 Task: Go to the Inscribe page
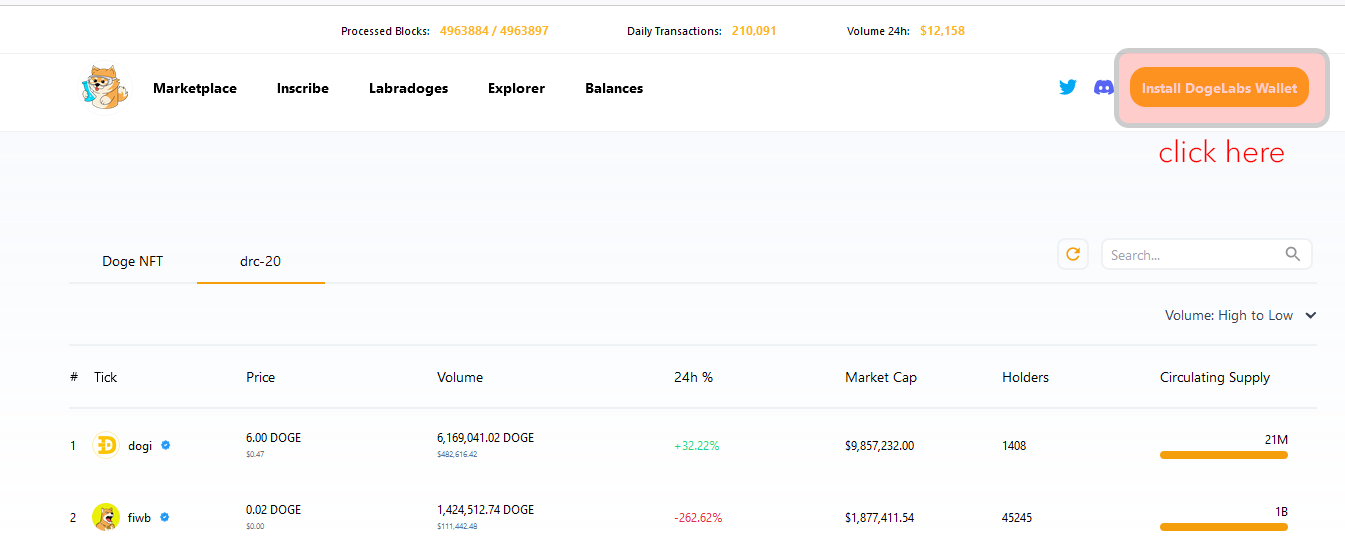303,88
